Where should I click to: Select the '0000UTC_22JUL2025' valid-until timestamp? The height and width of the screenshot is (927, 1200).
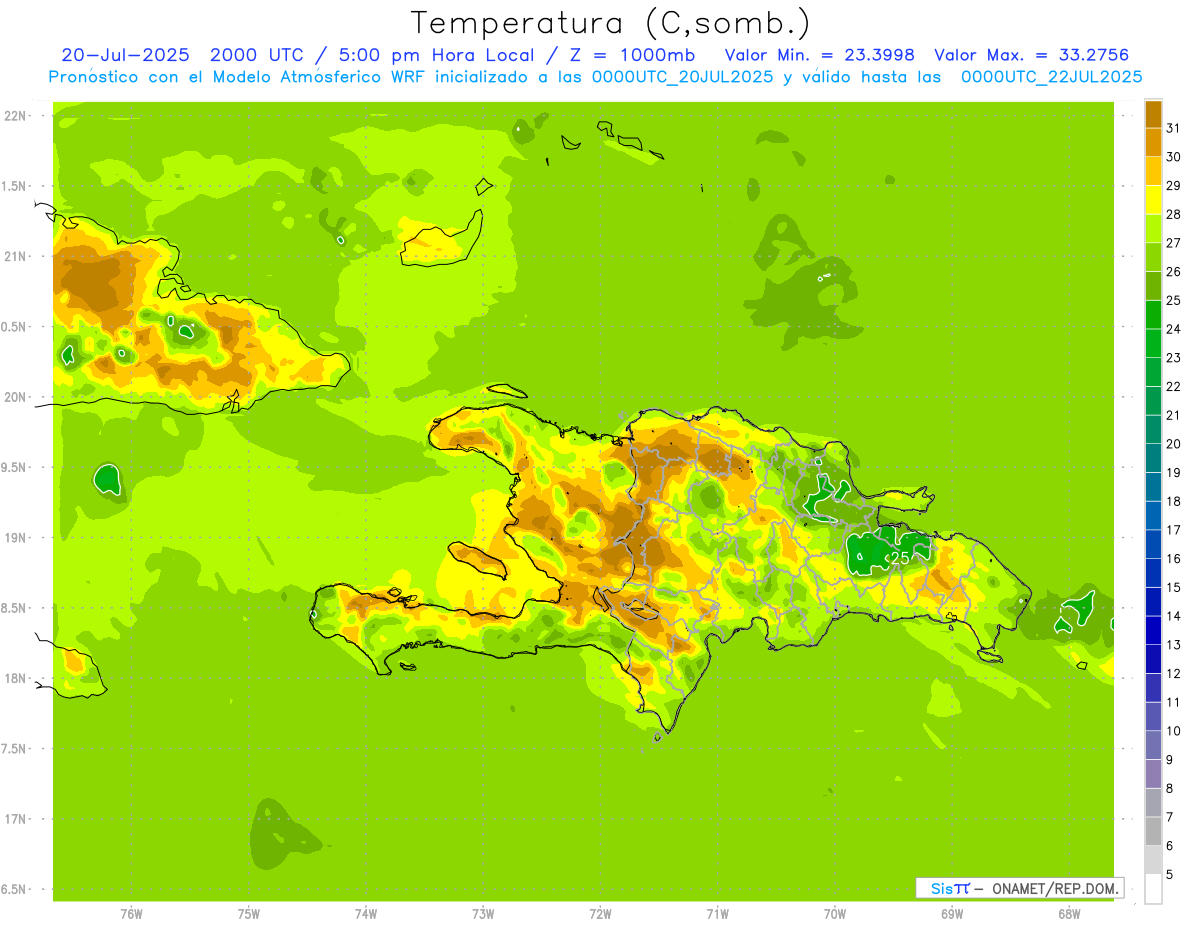1051,76
